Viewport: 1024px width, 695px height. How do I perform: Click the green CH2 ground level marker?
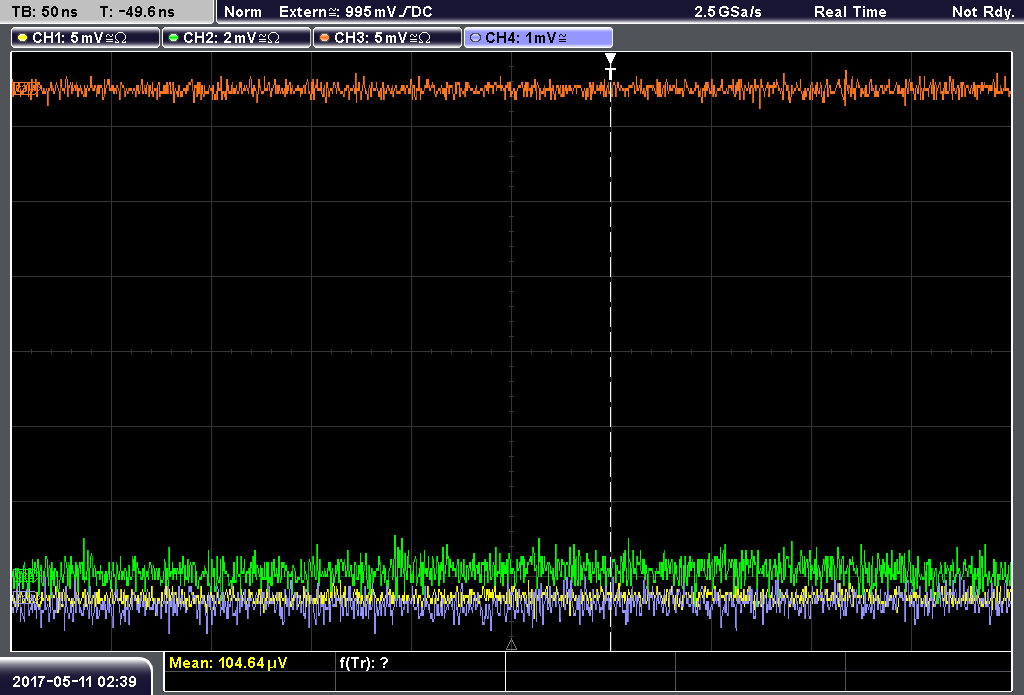[24, 575]
